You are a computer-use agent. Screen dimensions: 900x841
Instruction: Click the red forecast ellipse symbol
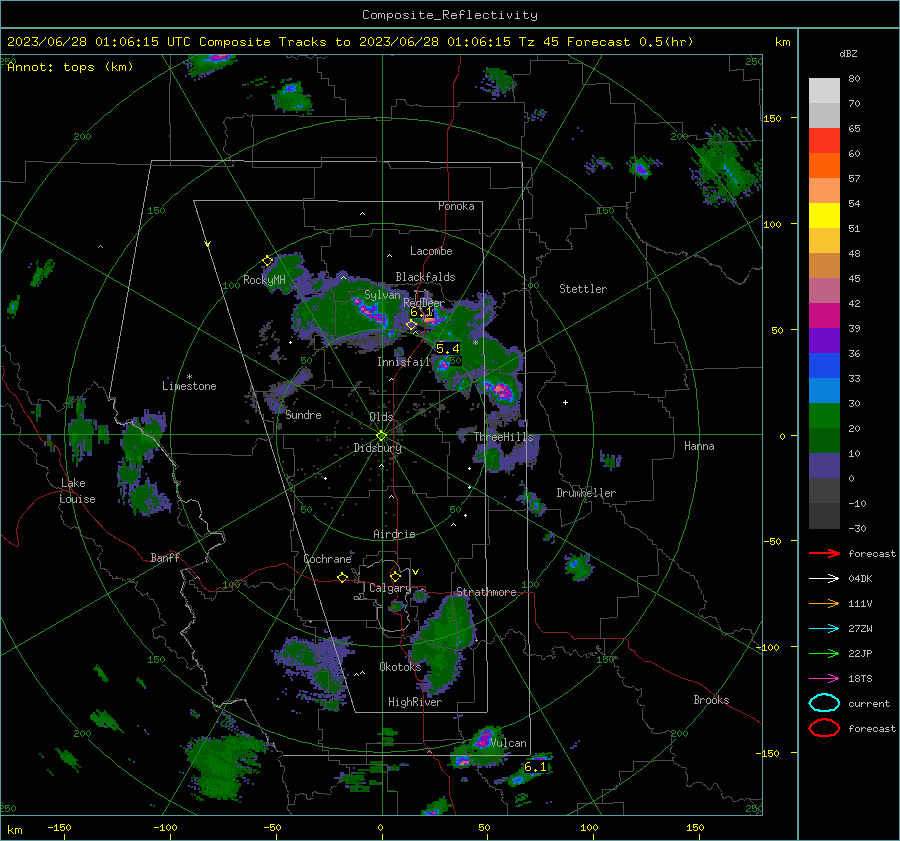[x=824, y=728]
